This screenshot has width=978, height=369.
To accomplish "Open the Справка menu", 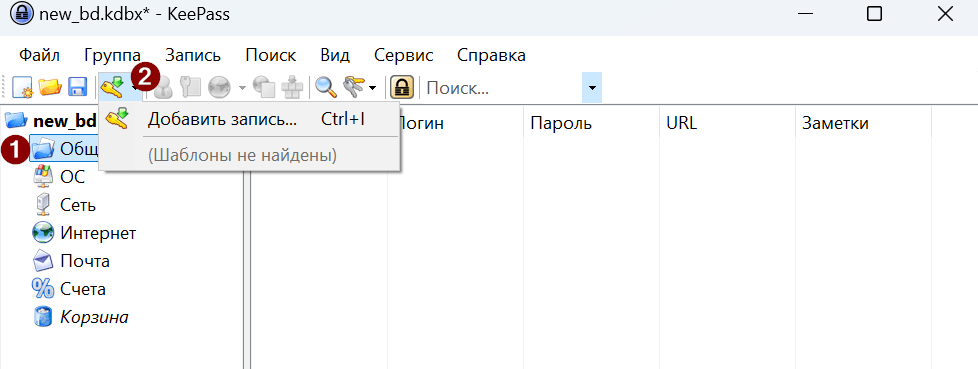I will (x=491, y=55).
